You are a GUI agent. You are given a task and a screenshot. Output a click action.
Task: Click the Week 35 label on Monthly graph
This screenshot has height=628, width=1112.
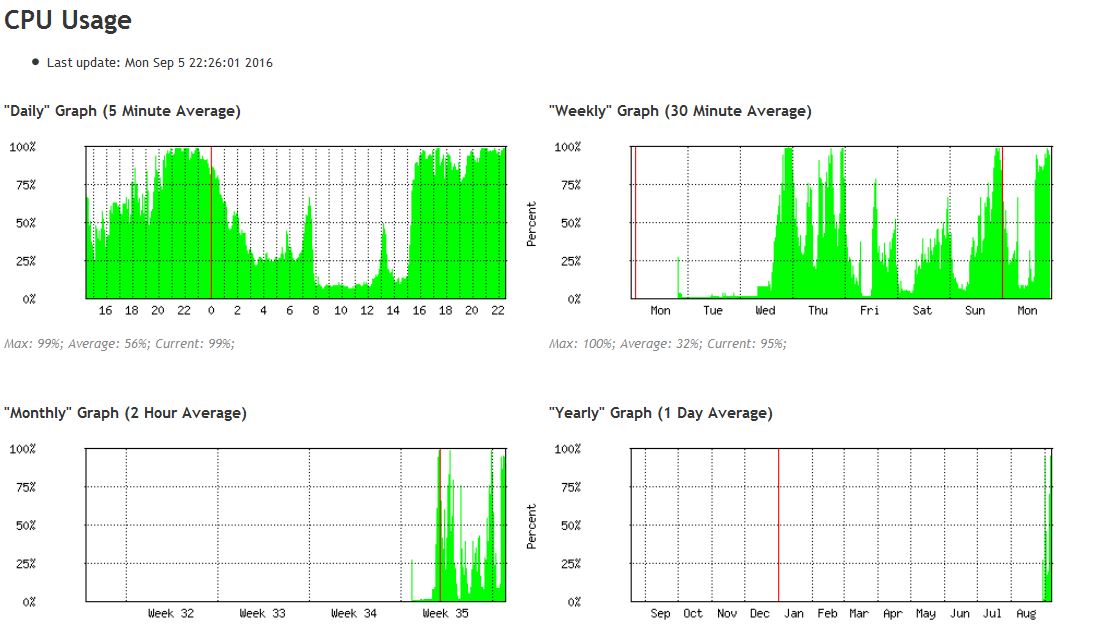tap(445, 613)
